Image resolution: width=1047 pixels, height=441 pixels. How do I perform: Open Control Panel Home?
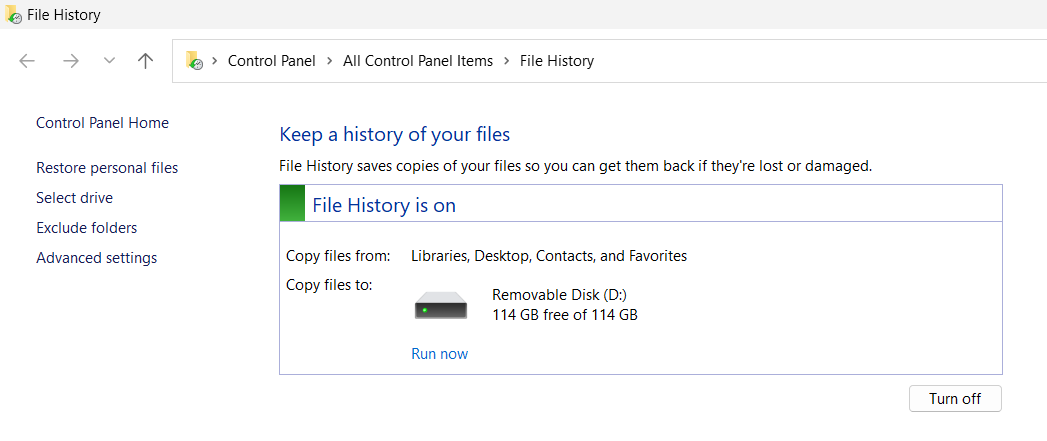(x=102, y=123)
